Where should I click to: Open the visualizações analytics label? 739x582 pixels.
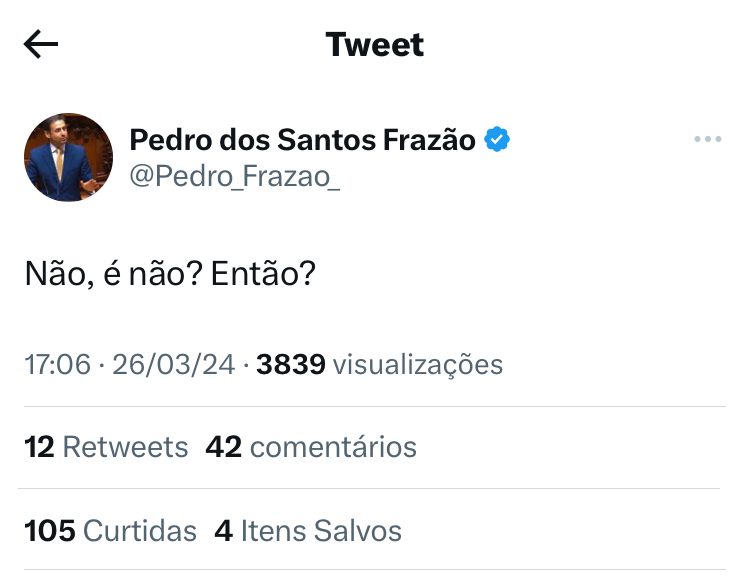(418, 365)
